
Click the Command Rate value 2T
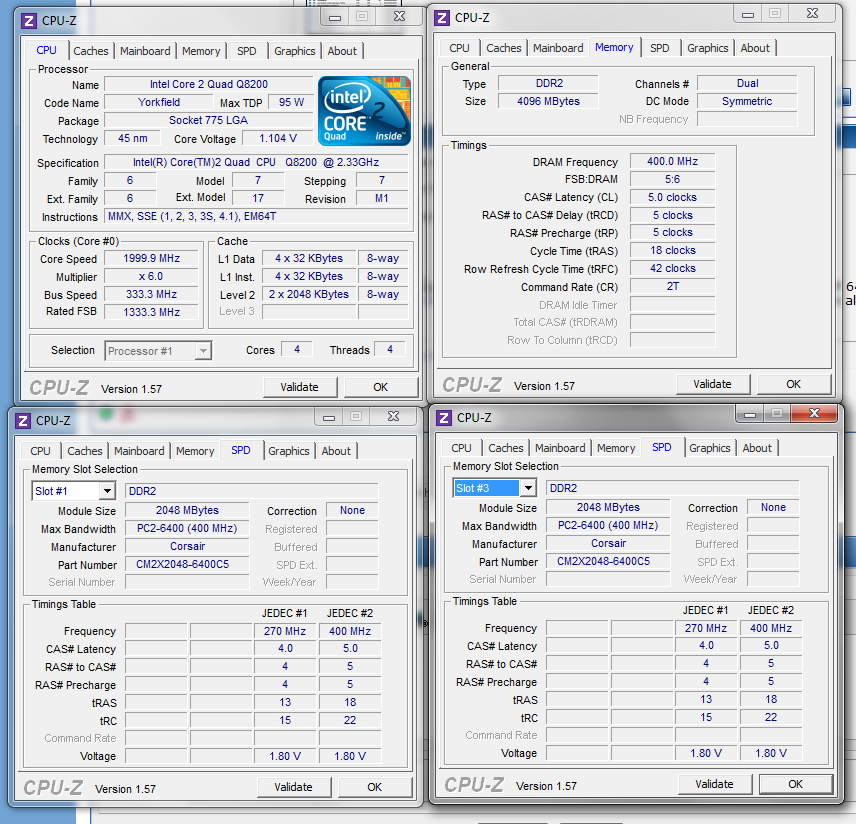[673, 286]
